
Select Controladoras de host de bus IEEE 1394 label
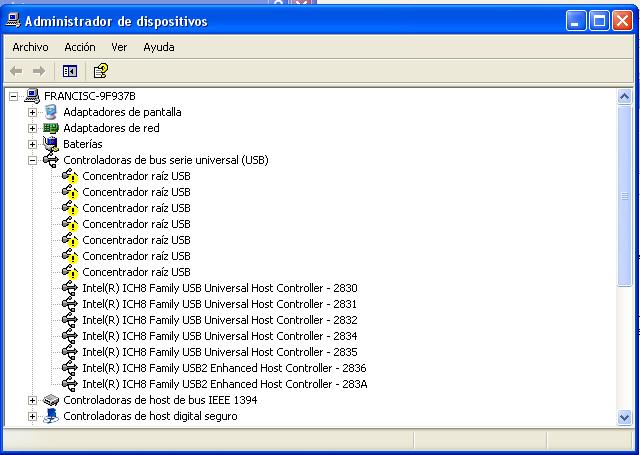click(160, 400)
